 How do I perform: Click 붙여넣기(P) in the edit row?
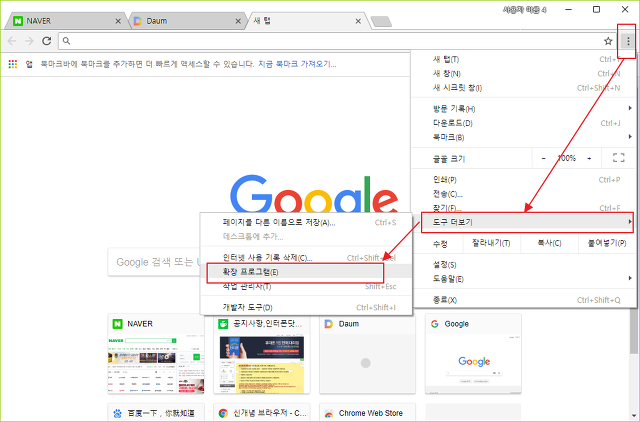click(x=607, y=244)
